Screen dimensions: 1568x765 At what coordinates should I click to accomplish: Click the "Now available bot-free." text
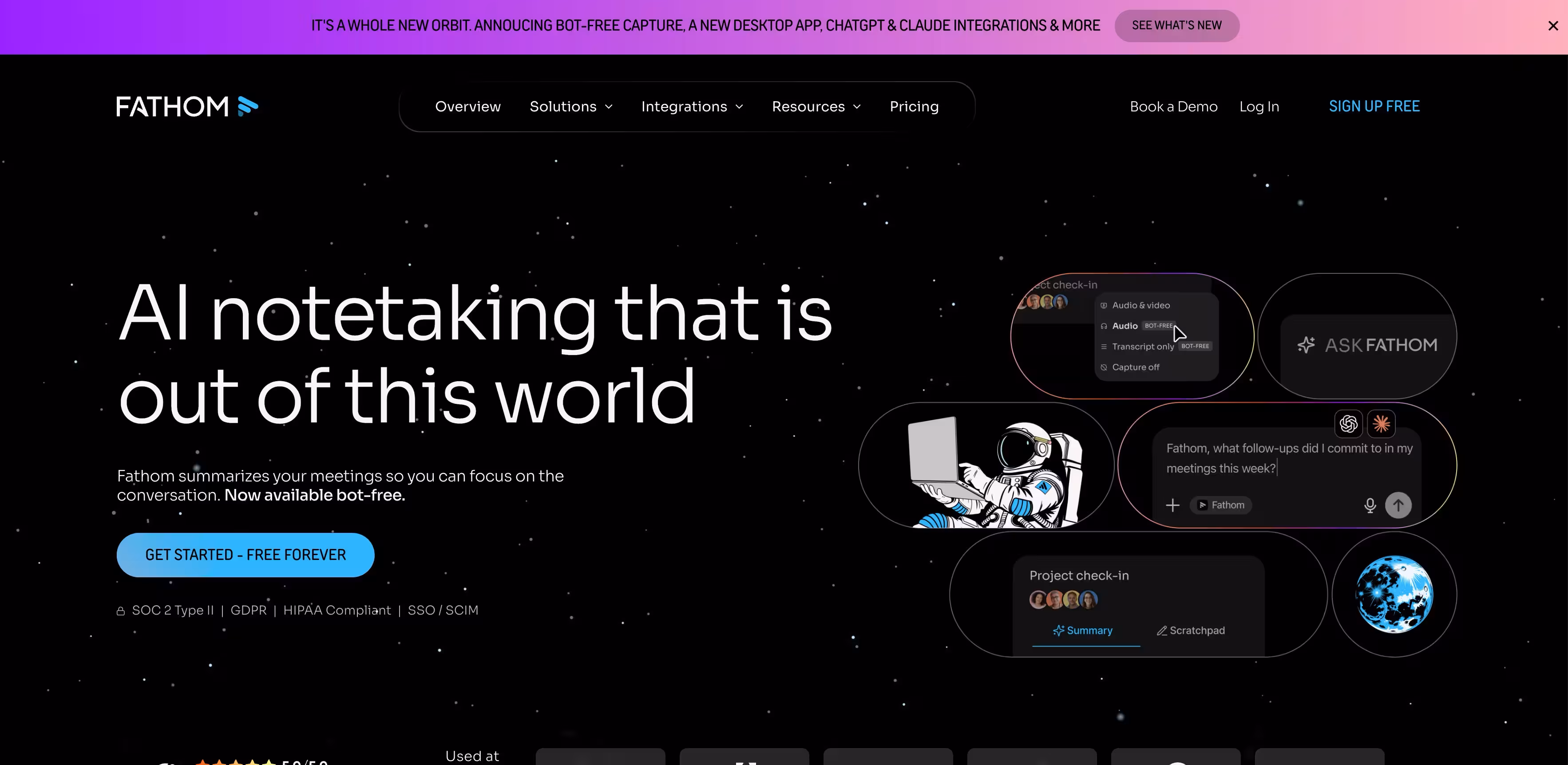[315, 495]
